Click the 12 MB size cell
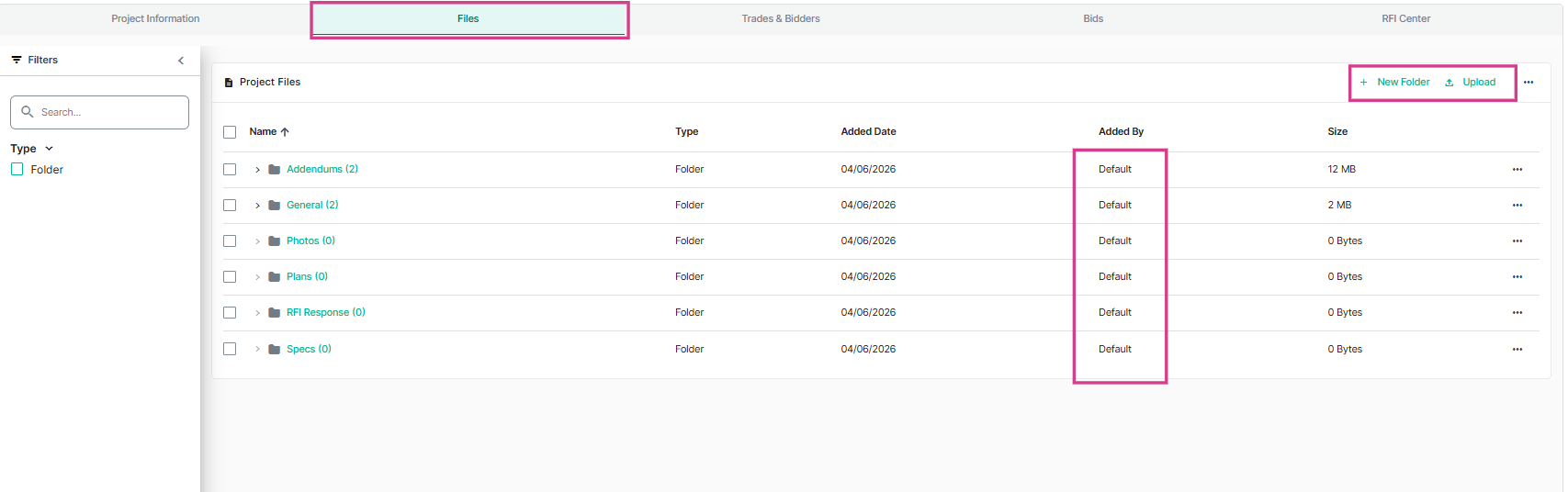This screenshot has height=492, width=1568. [x=1341, y=169]
